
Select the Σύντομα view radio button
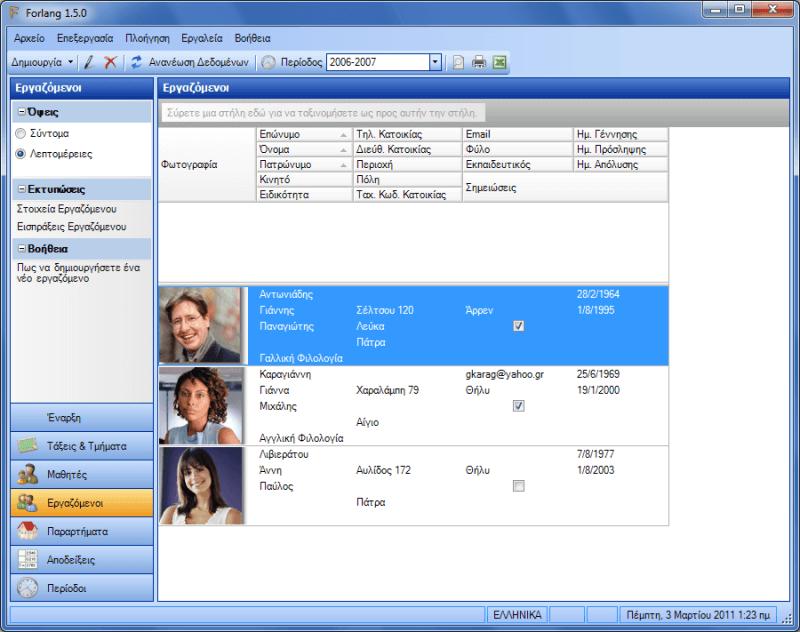(21, 133)
